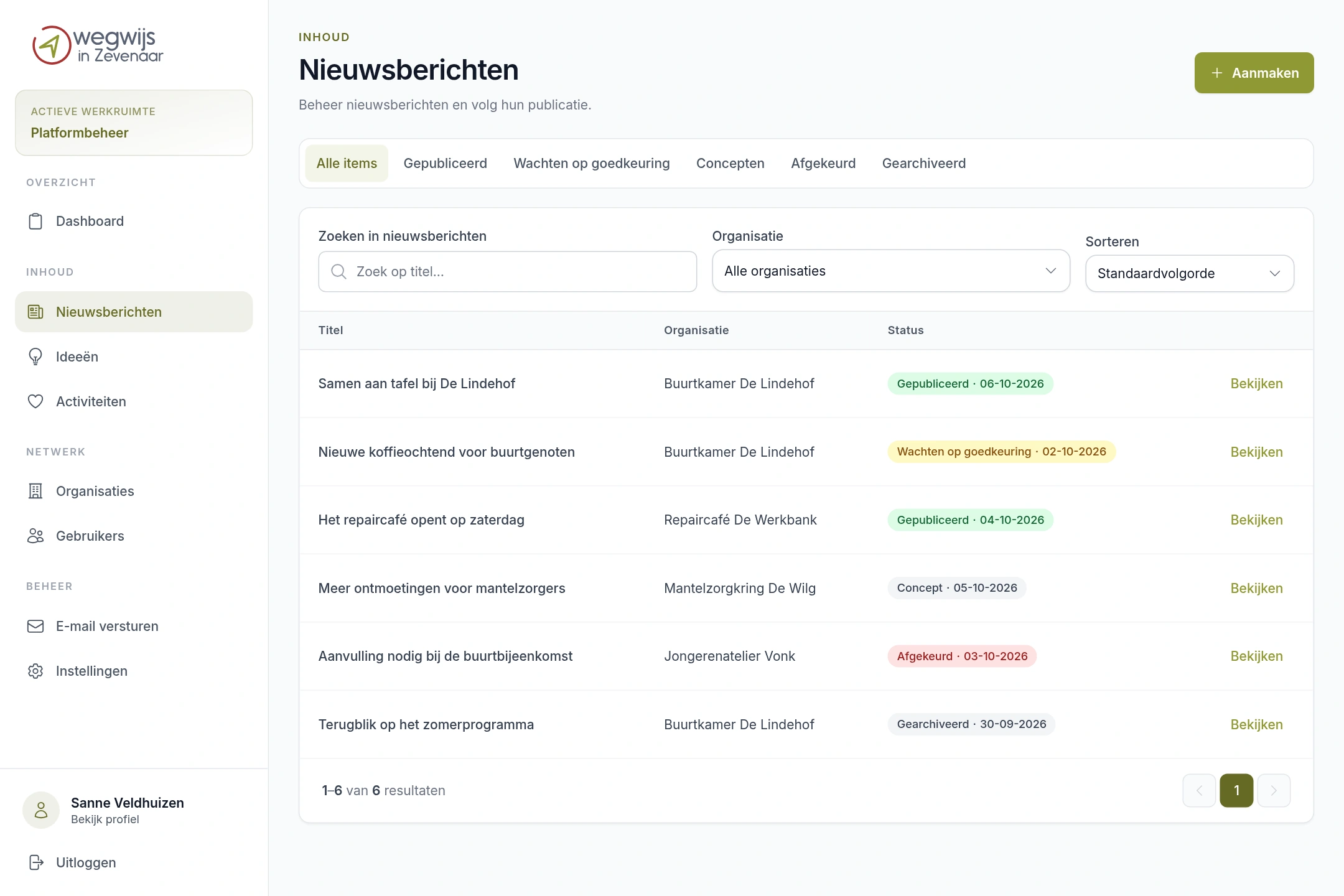This screenshot has height=896, width=1344.
Task: Click the Zoek op titel search field
Action: [508, 271]
